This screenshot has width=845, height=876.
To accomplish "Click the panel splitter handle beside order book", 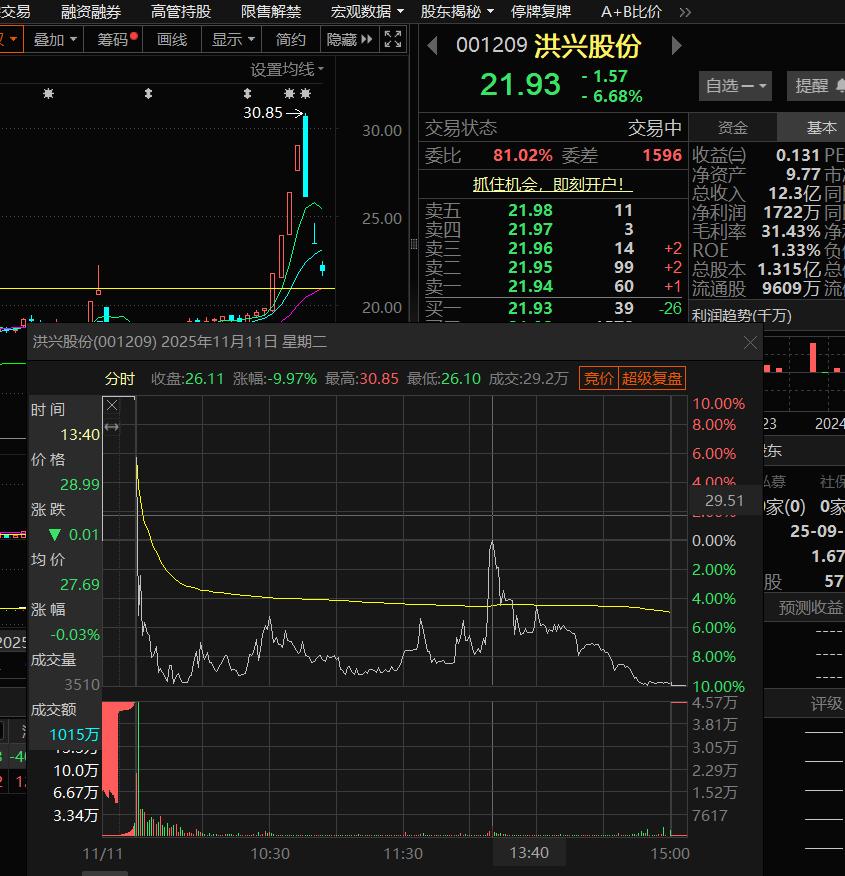I will pos(414,244).
